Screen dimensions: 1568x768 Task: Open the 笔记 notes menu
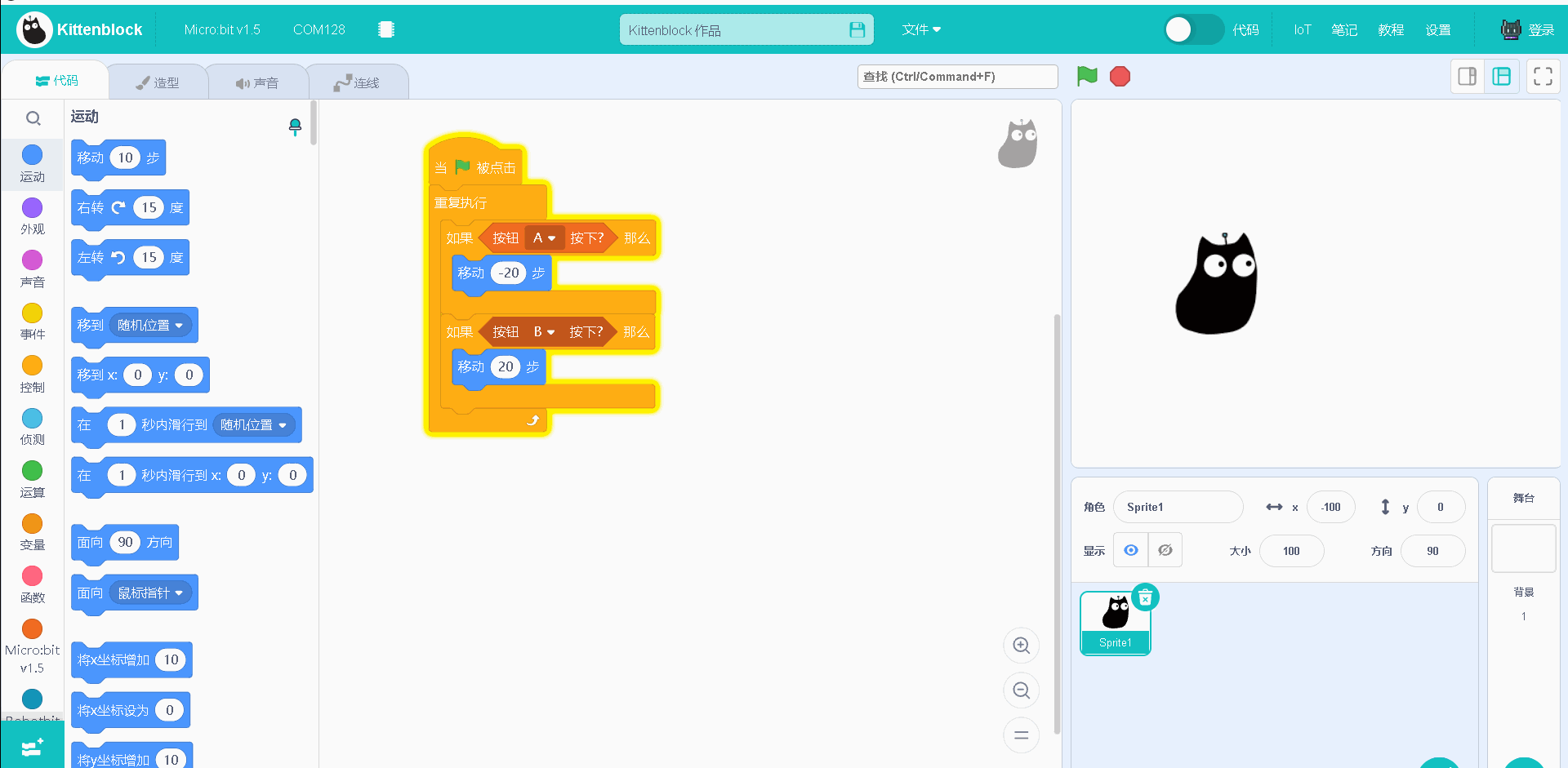pyautogui.click(x=1344, y=29)
